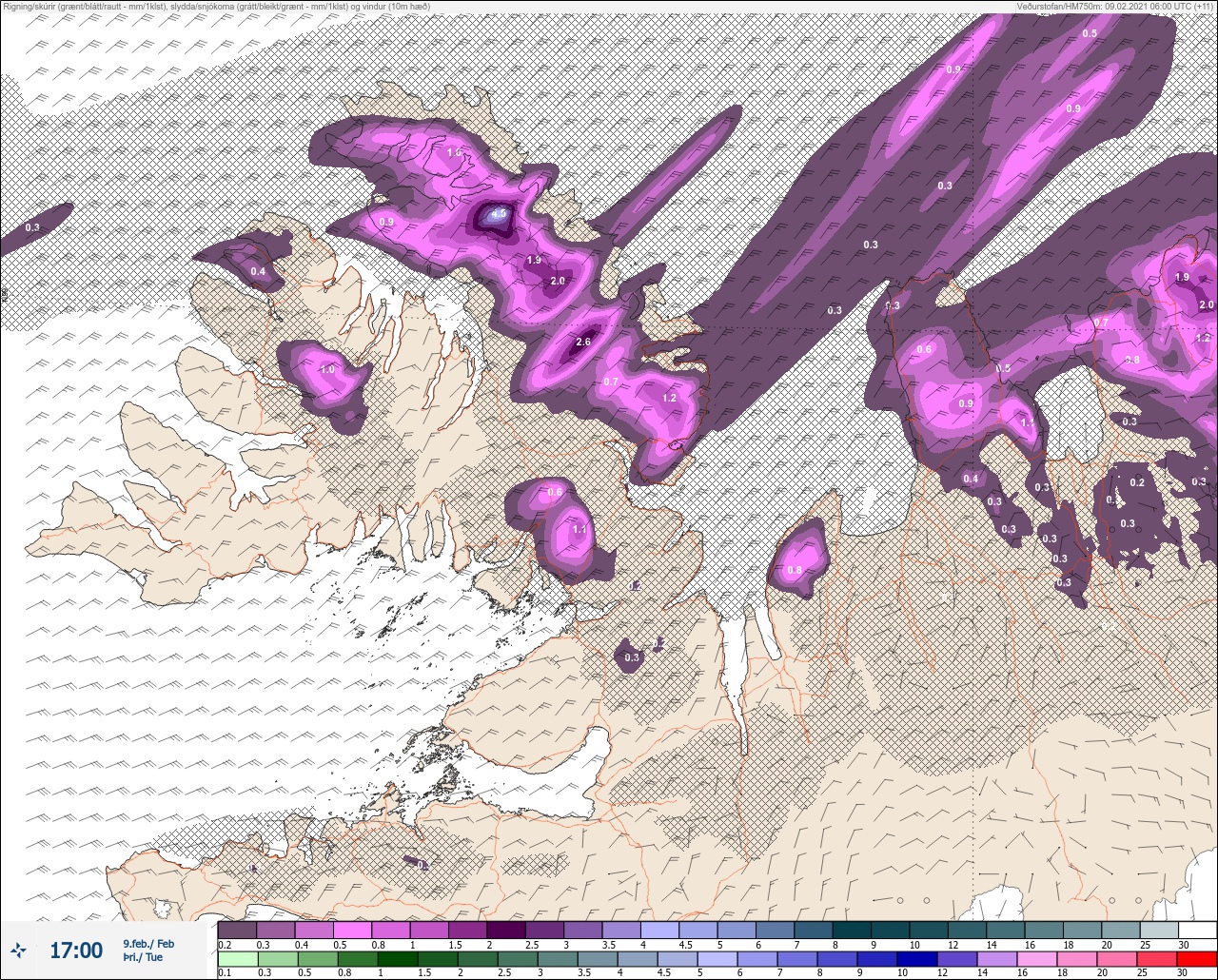Screen dimensions: 1218x980
Task: Select the white 30 swatch in snow legend
Action: pyautogui.click(x=1197, y=930)
